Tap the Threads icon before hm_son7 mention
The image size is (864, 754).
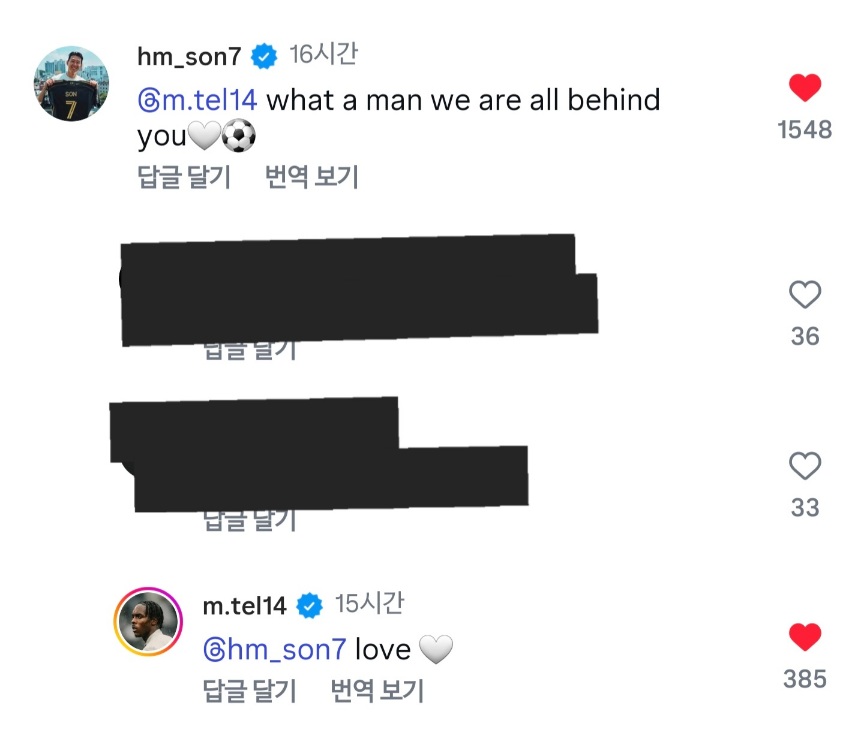pyautogui.click(x=214, y=650)
